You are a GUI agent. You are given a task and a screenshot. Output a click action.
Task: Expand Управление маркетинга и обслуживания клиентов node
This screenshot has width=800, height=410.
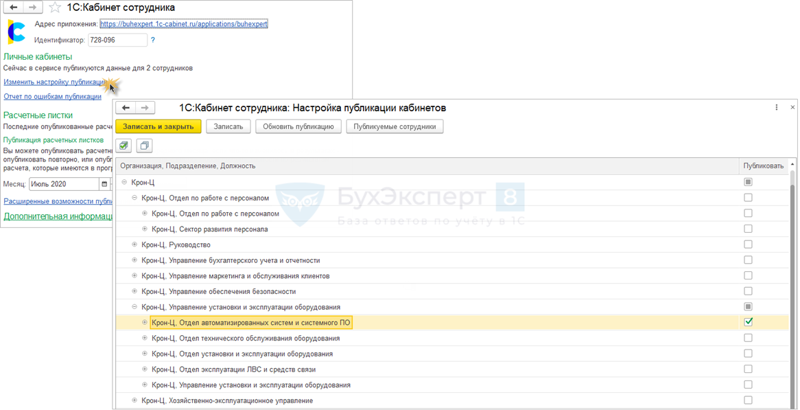[135, 275]
